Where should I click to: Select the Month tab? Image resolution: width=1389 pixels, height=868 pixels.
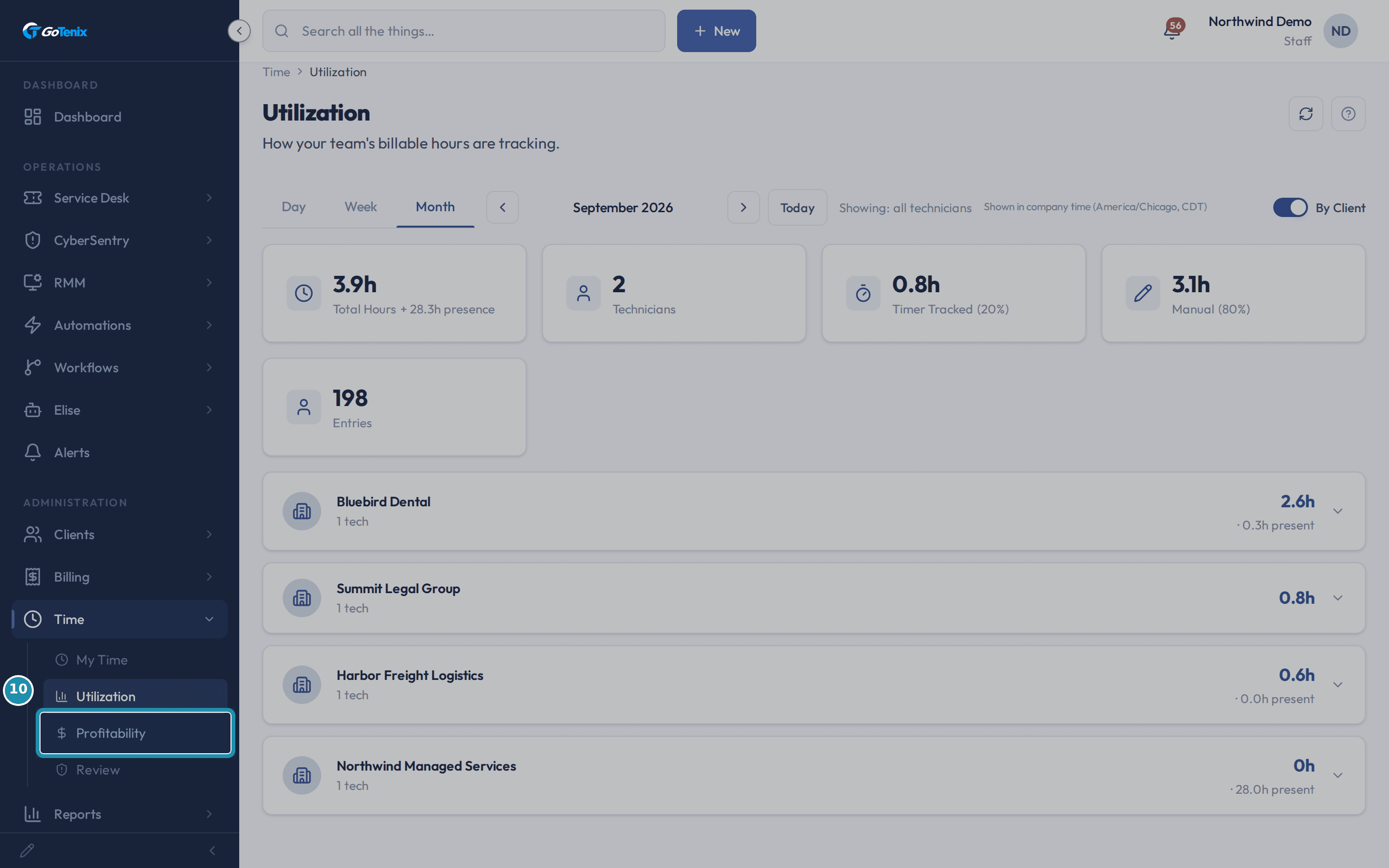435,207
